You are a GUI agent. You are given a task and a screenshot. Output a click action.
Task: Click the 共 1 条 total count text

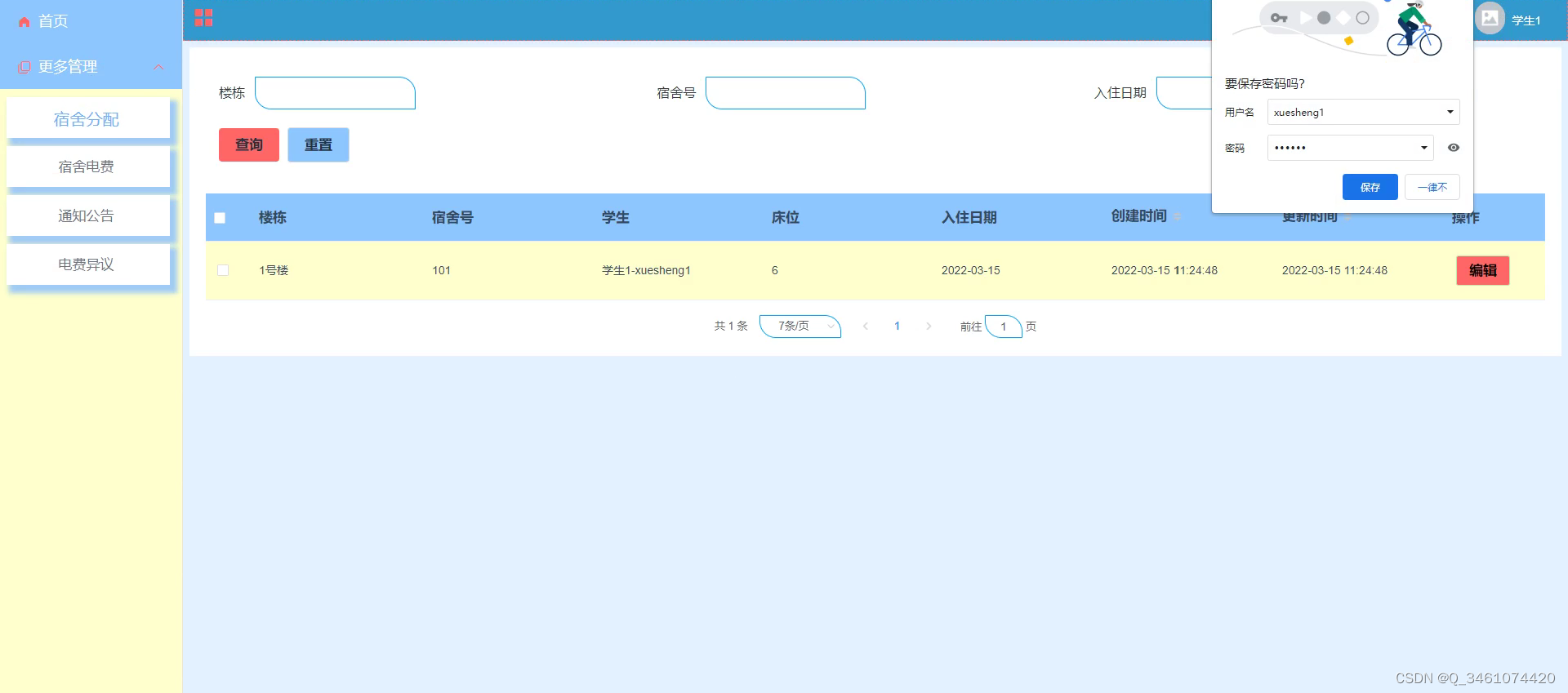click(x=731, y=326)
